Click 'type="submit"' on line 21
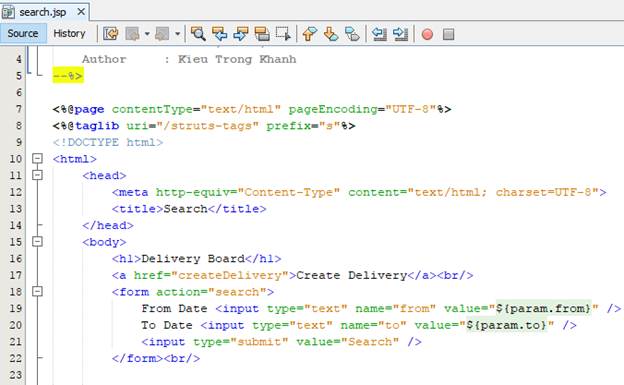 (241, 342)
